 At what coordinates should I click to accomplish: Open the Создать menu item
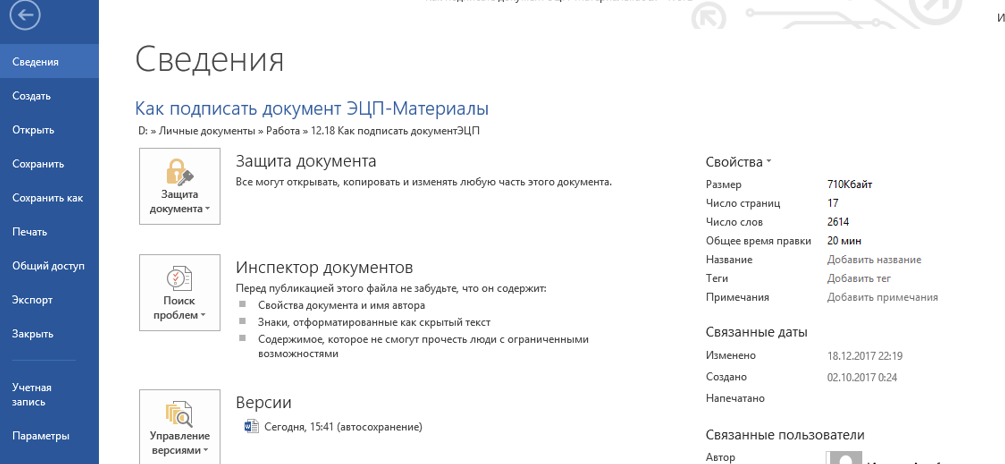point(31,96)
